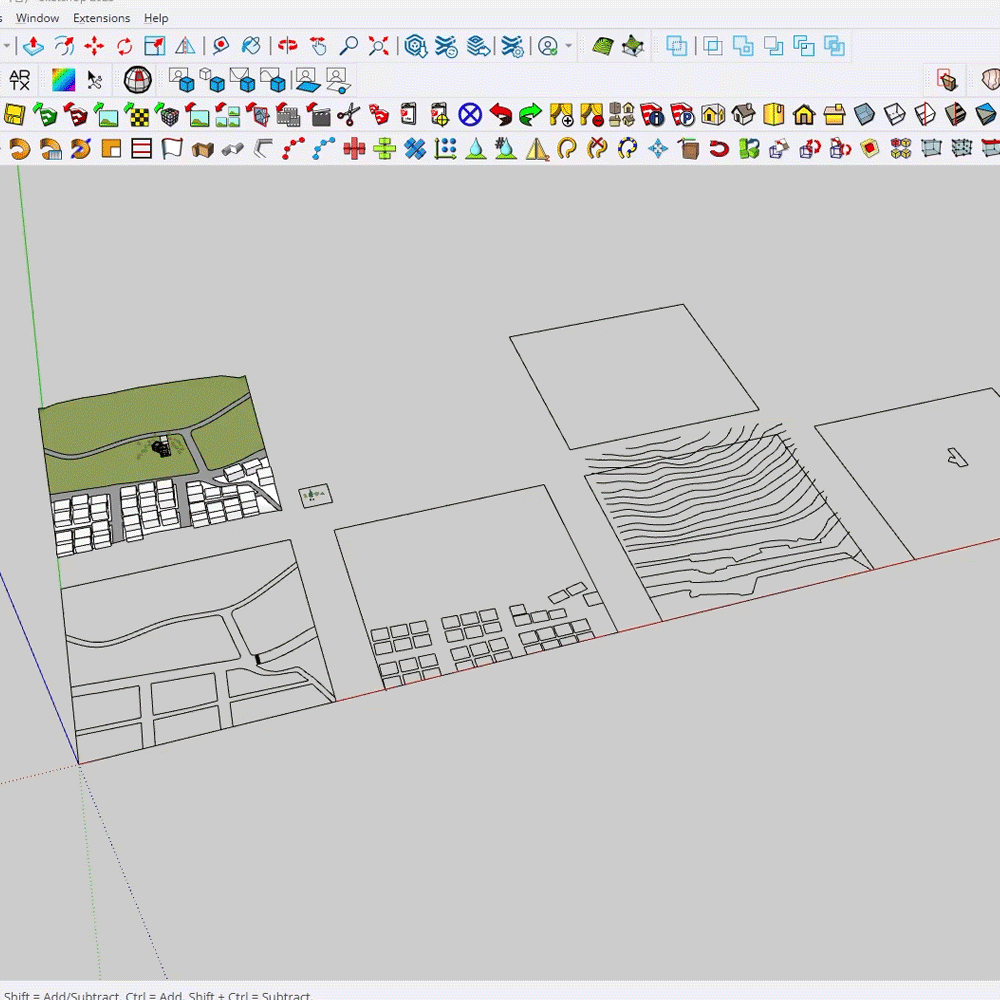Activate the Orbit camera tool

[x=288, y=46]
